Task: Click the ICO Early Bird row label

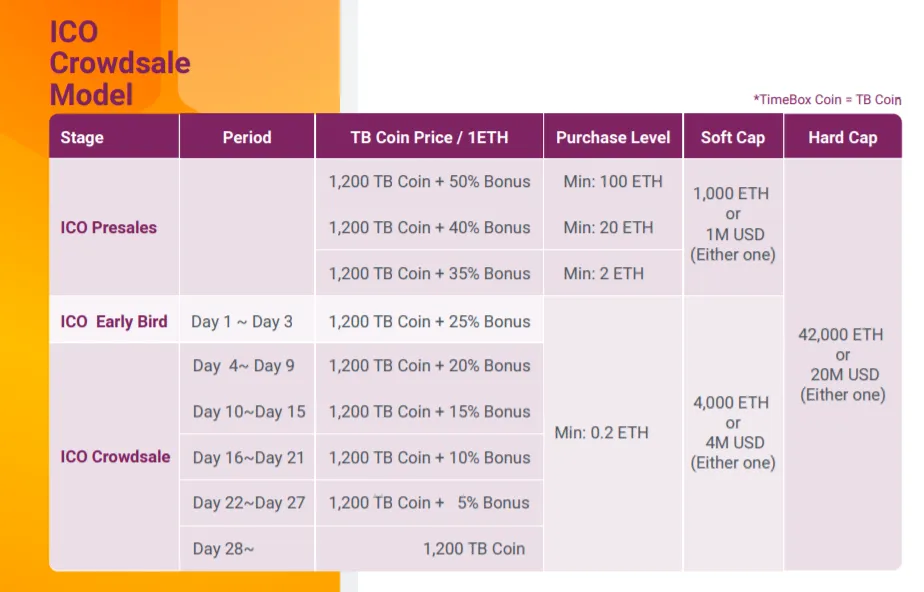Action: click(x=114, y=322)
